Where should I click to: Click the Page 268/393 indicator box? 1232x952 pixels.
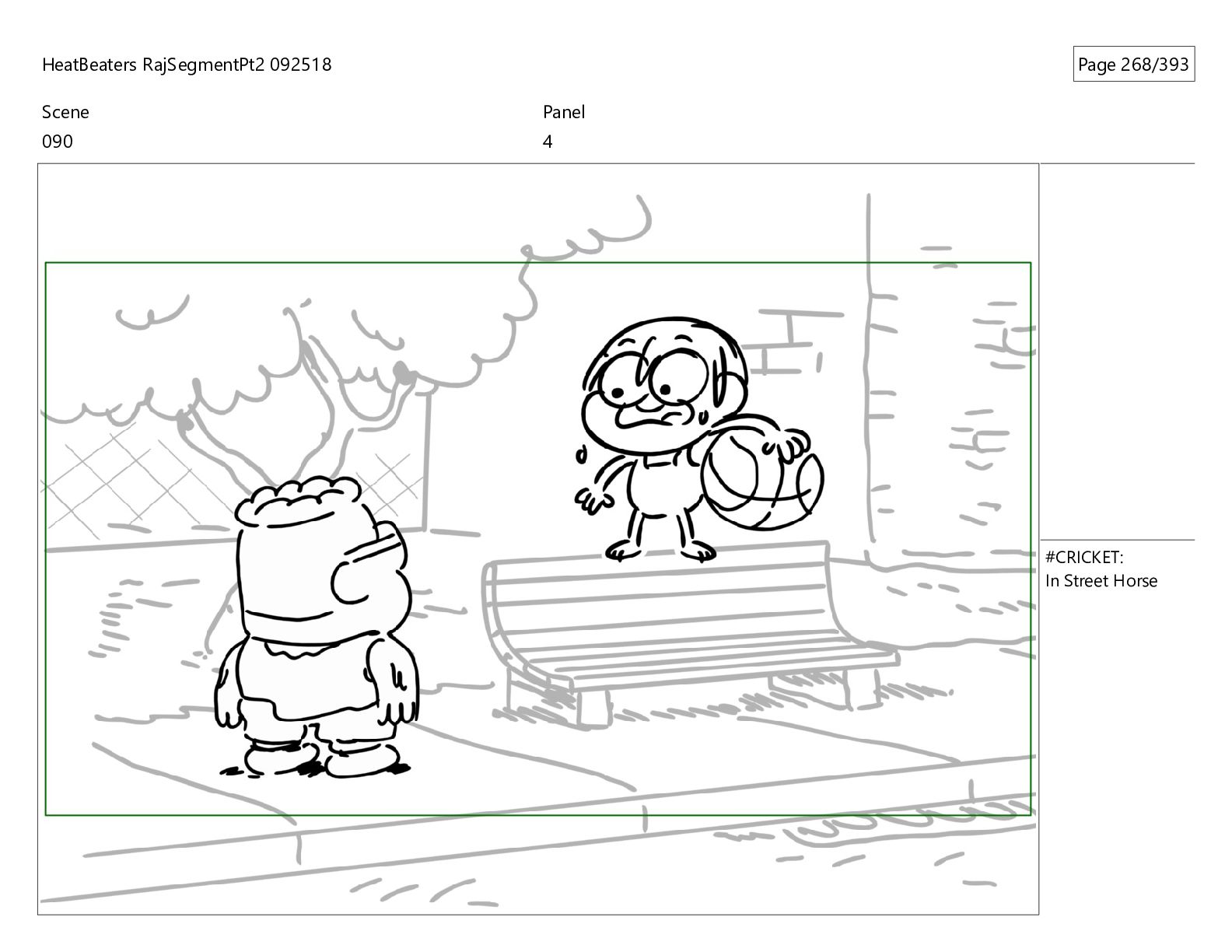[1133, 65]
